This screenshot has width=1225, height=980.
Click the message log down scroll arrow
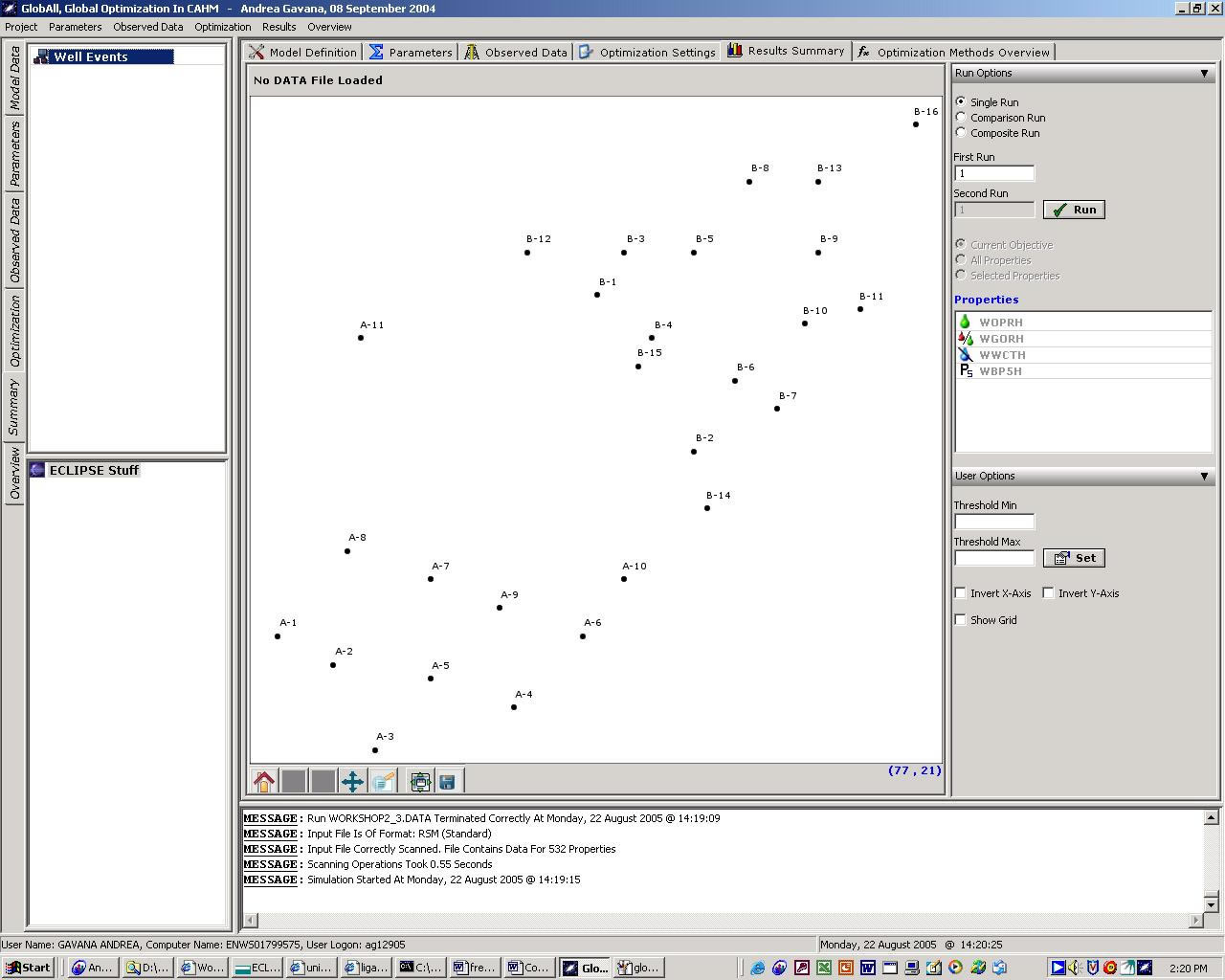(x=1211, y=904)
